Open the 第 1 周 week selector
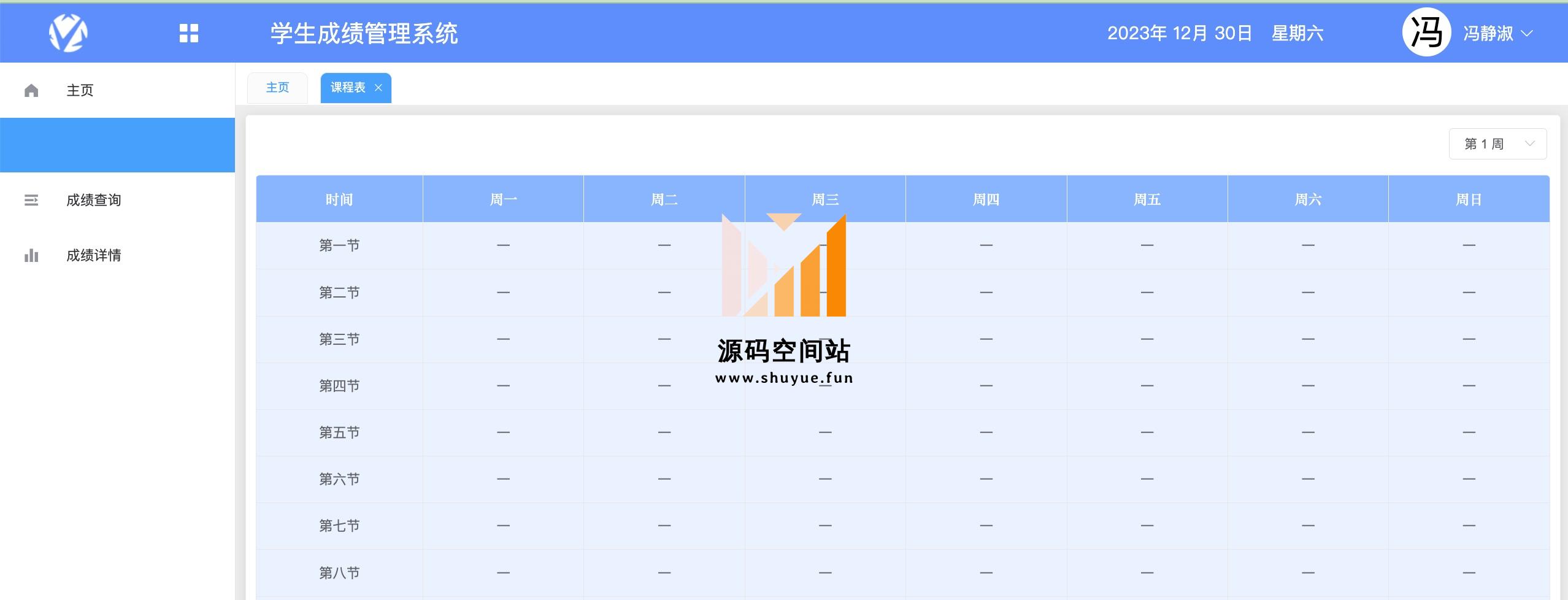This screenshot has width=1568, height=600. coord(1497,144)
